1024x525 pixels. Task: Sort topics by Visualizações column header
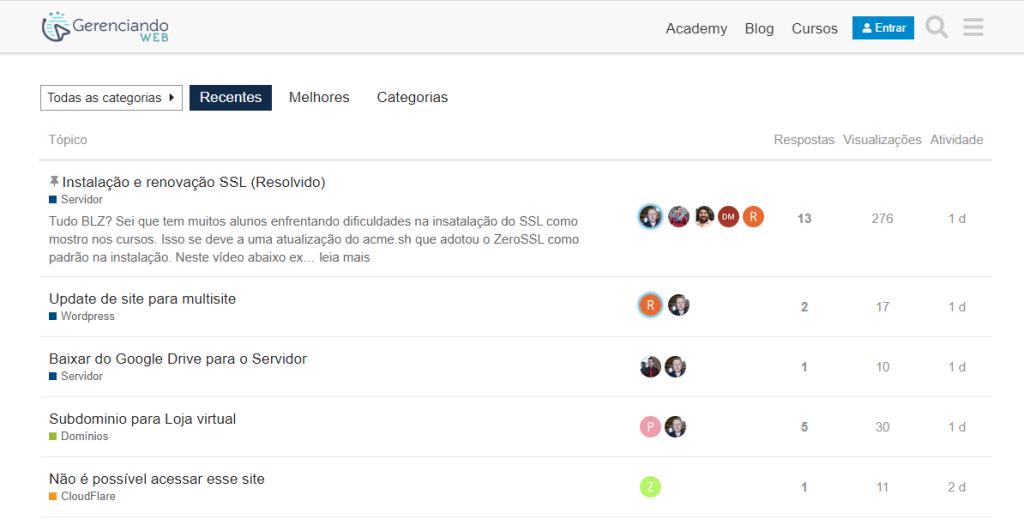pos(881,140)
